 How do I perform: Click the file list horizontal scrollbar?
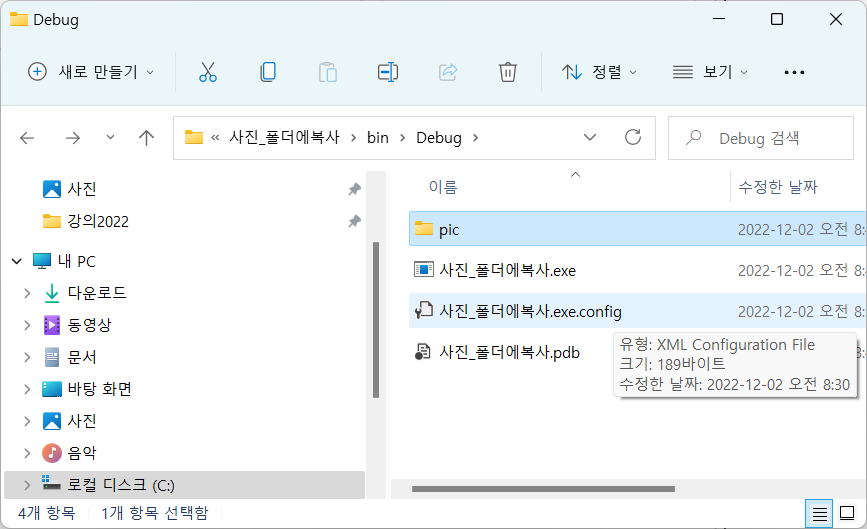(x=543, y=489)
